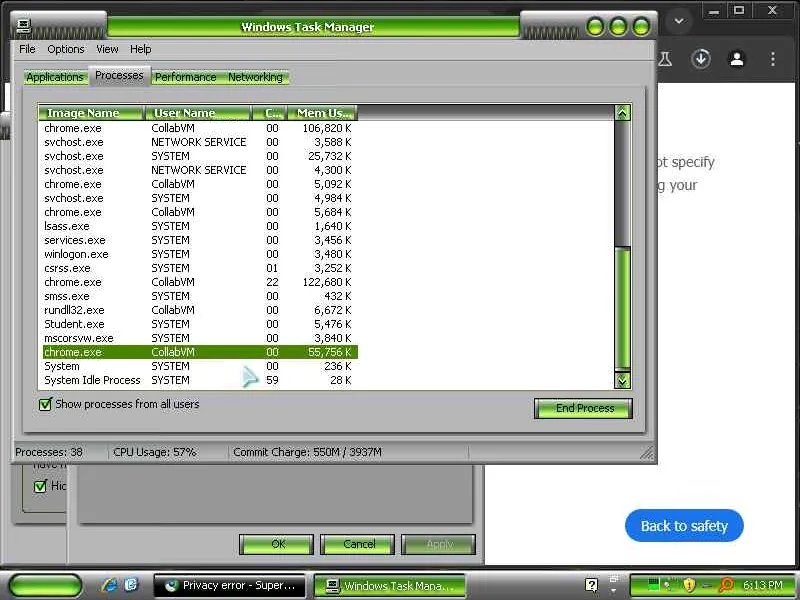Click highlighted chrome.exe row using 55,756 K

tap(200, 352)
